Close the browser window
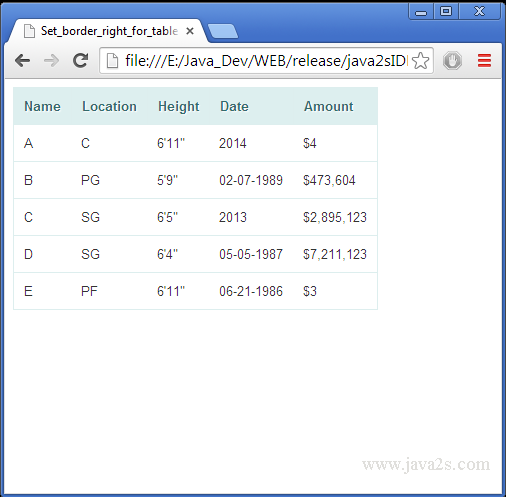This screenshot has height=497, width=506. (x=479, y=12)
